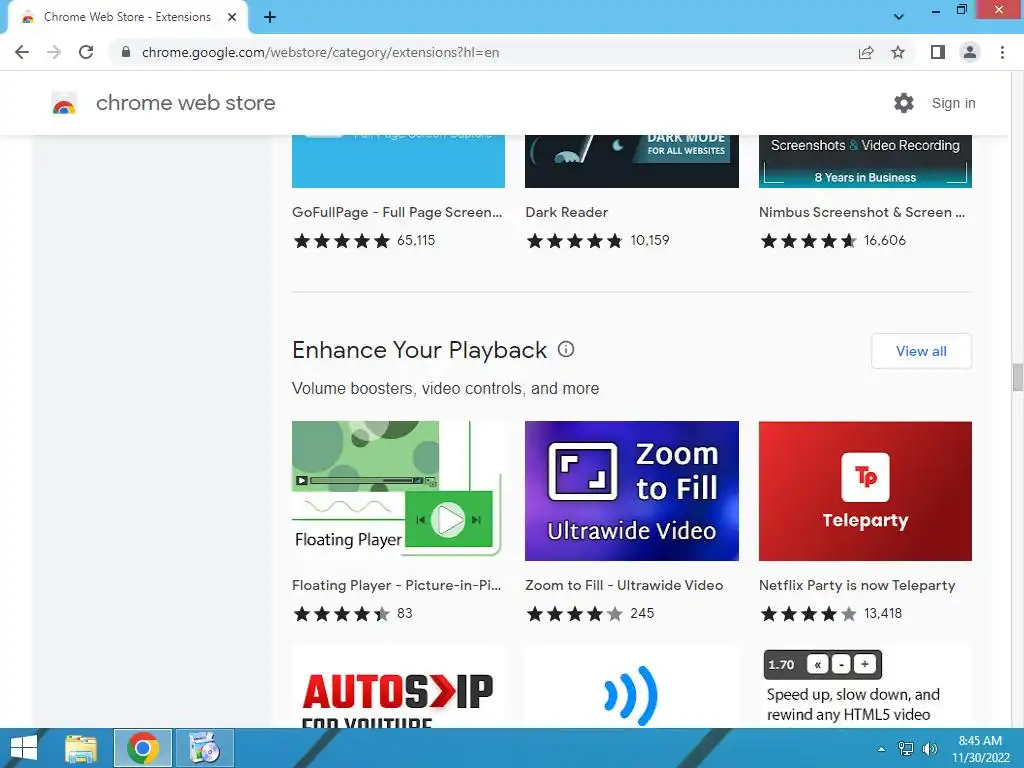Open Floating Player extension image

tap(398, 490)
